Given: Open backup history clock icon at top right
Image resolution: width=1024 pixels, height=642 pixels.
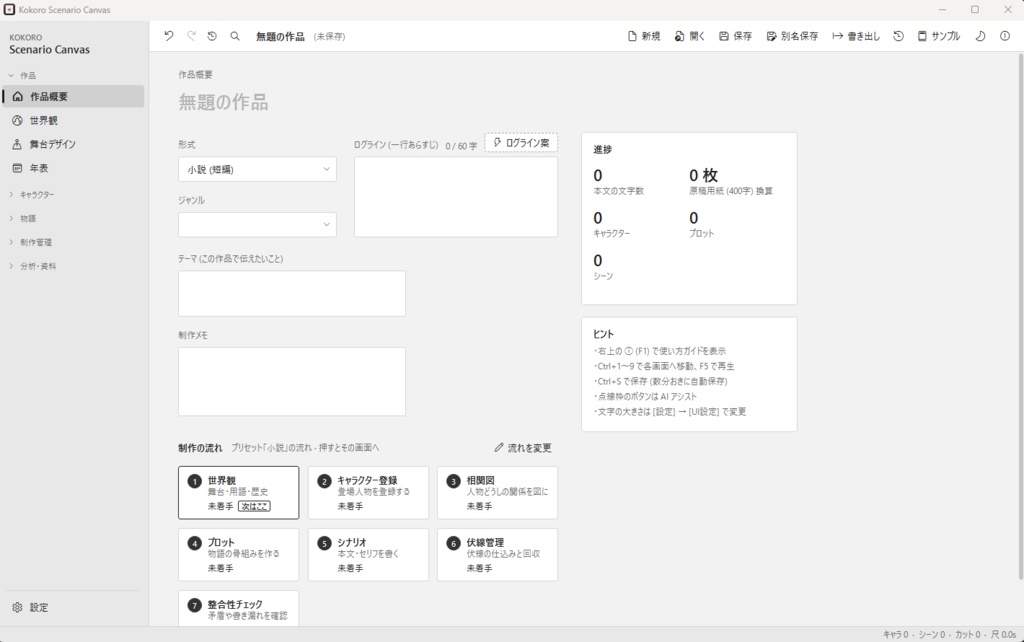Looking at the screenshot, I should pos(899,37).
